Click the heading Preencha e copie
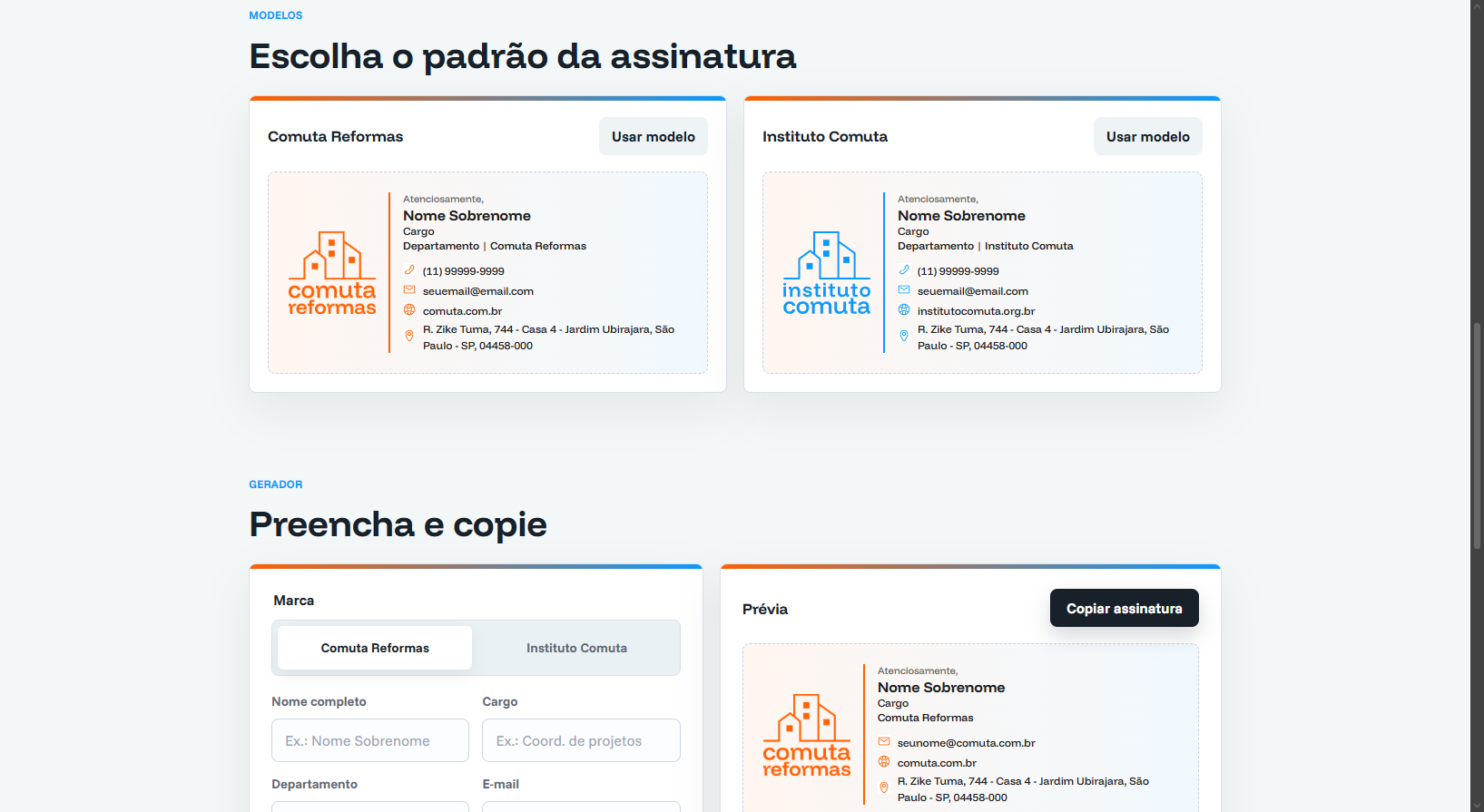 pos(398,524)
